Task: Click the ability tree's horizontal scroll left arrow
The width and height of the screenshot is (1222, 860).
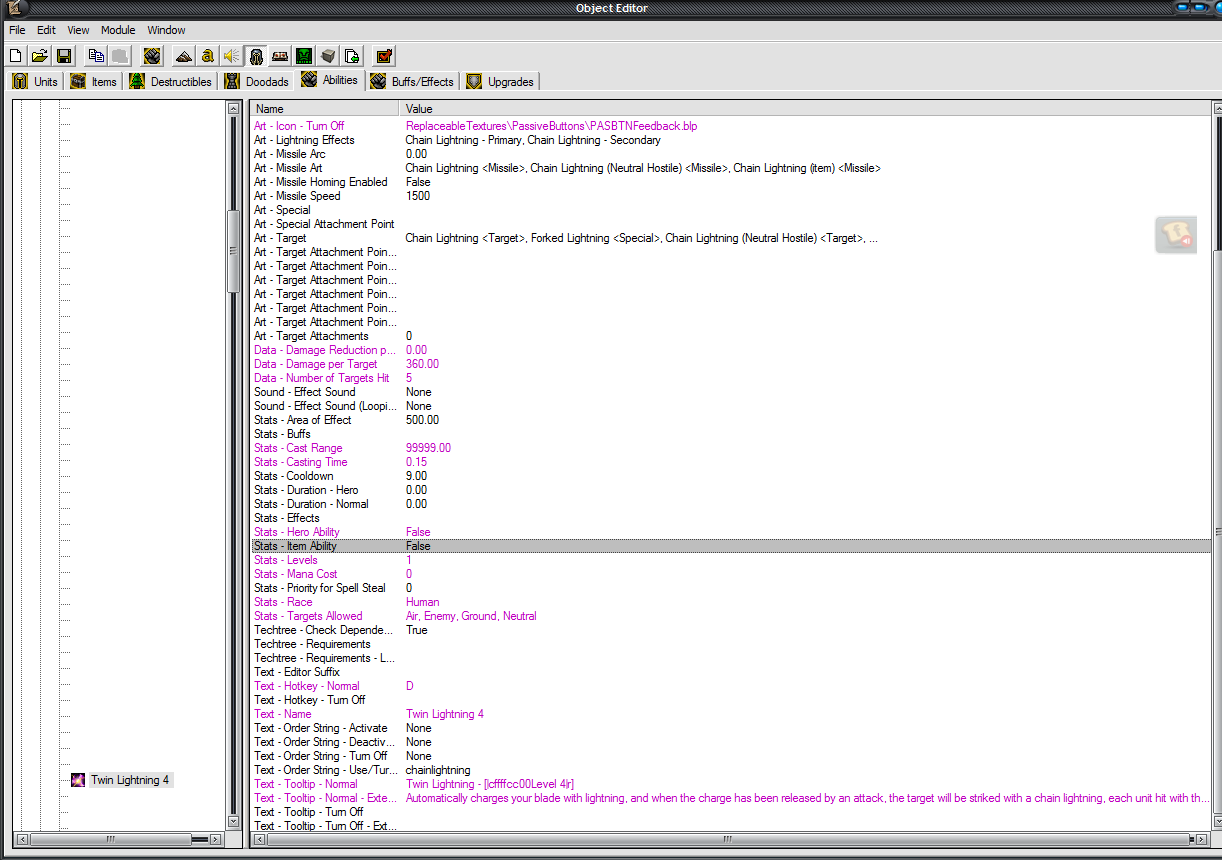Action: [x=23, y=839]
